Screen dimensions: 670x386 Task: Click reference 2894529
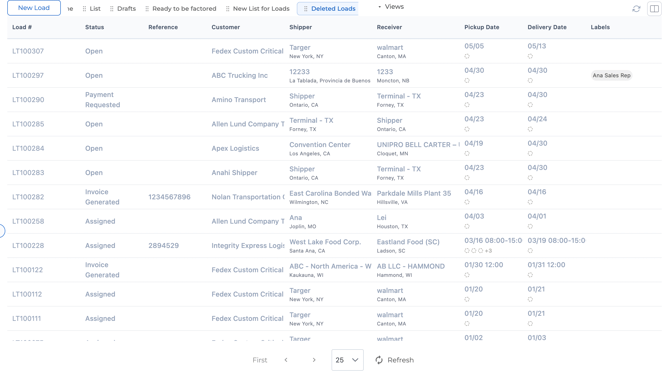tap(163, 246)
